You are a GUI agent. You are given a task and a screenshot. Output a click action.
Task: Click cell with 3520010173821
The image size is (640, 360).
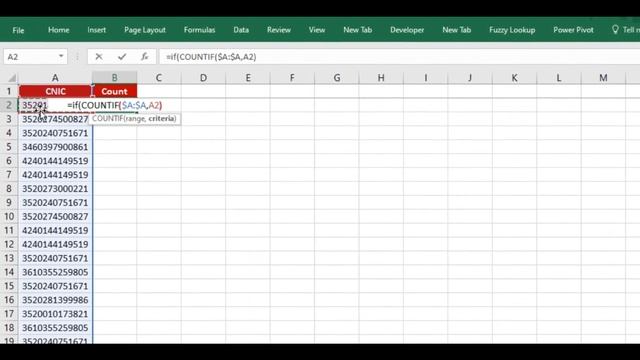55,314
